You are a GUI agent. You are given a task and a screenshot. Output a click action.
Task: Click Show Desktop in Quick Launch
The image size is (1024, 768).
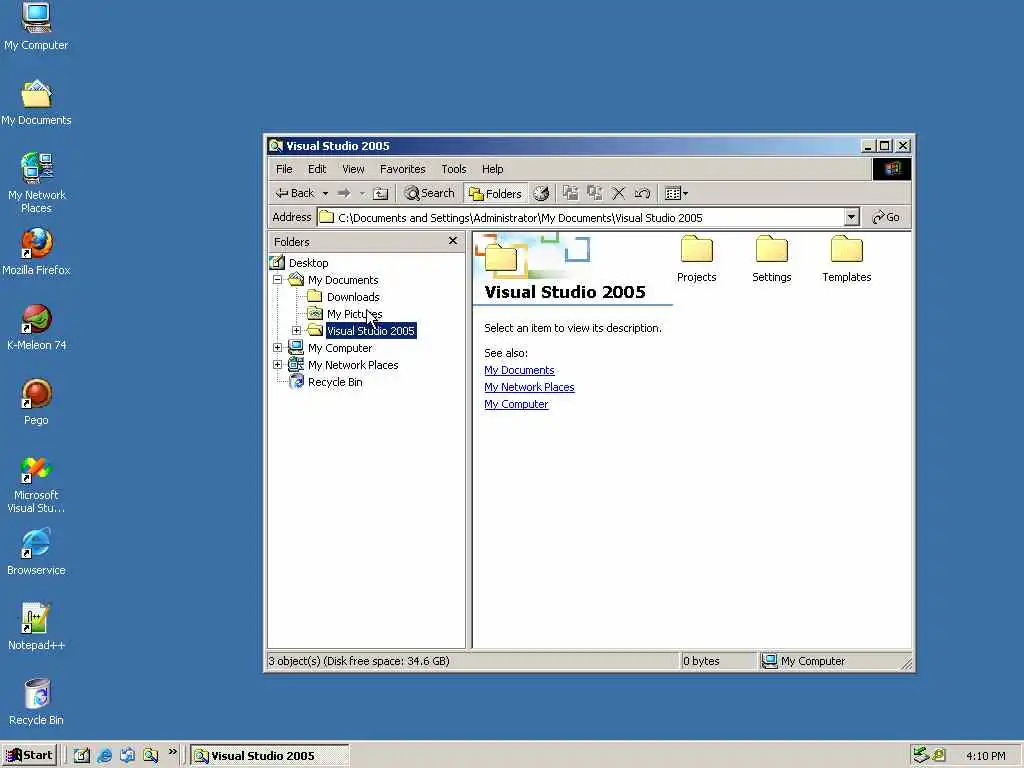coord(81,756)
